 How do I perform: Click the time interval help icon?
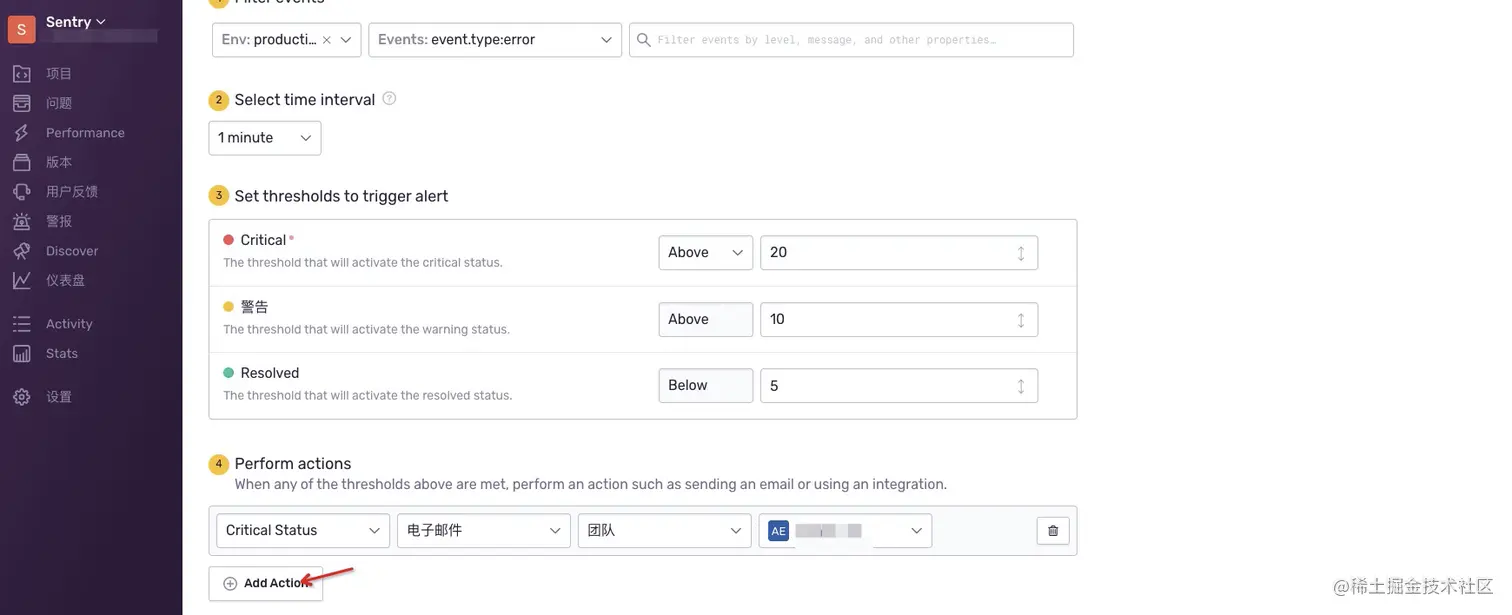click(390, 99)
